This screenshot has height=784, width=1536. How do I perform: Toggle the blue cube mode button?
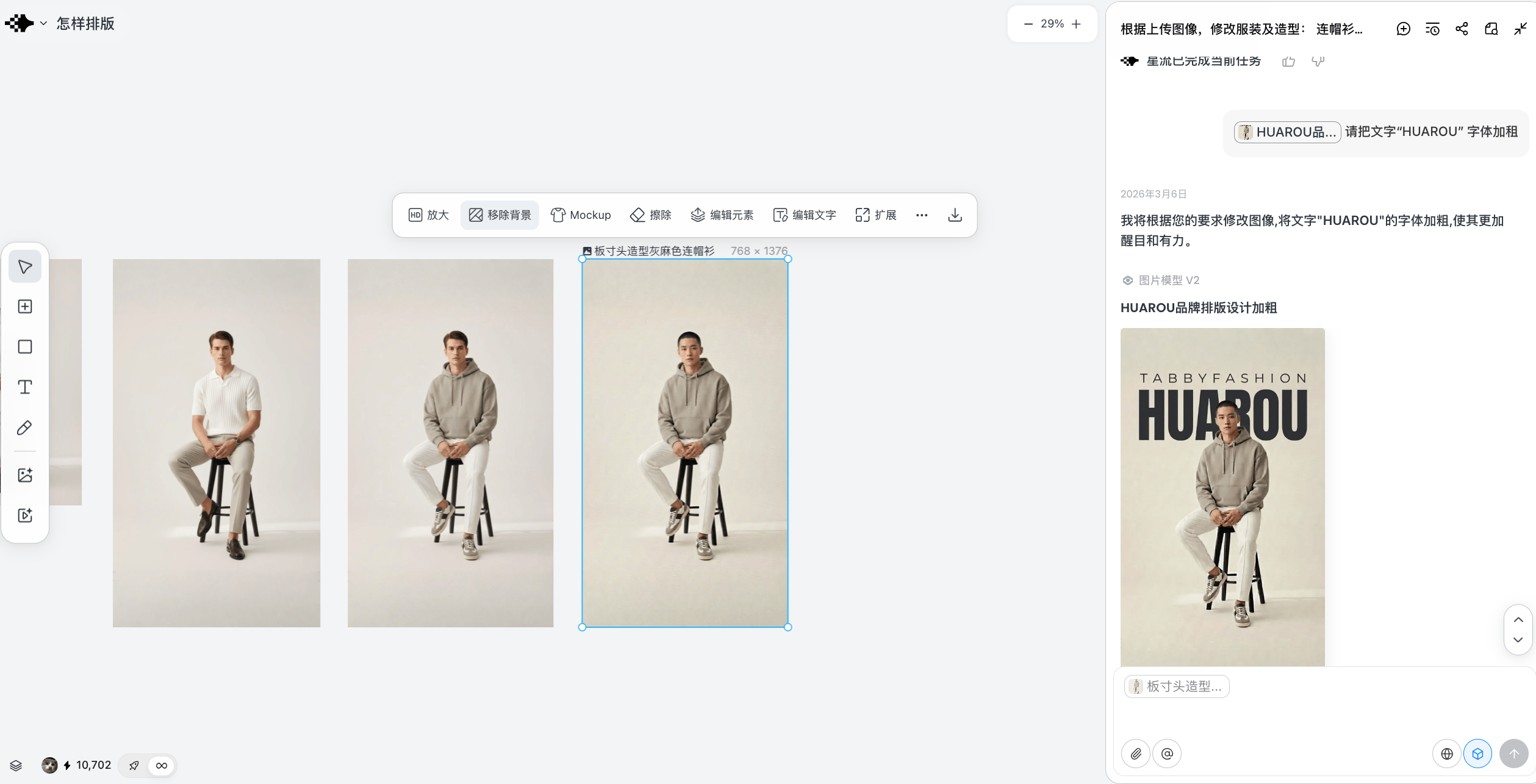1477,754
